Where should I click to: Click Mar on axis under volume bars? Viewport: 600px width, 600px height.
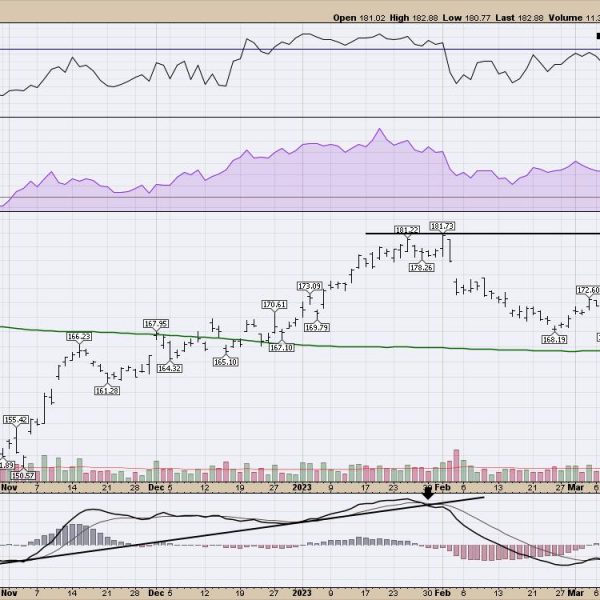pyautogui.click(x=576, y=488)
